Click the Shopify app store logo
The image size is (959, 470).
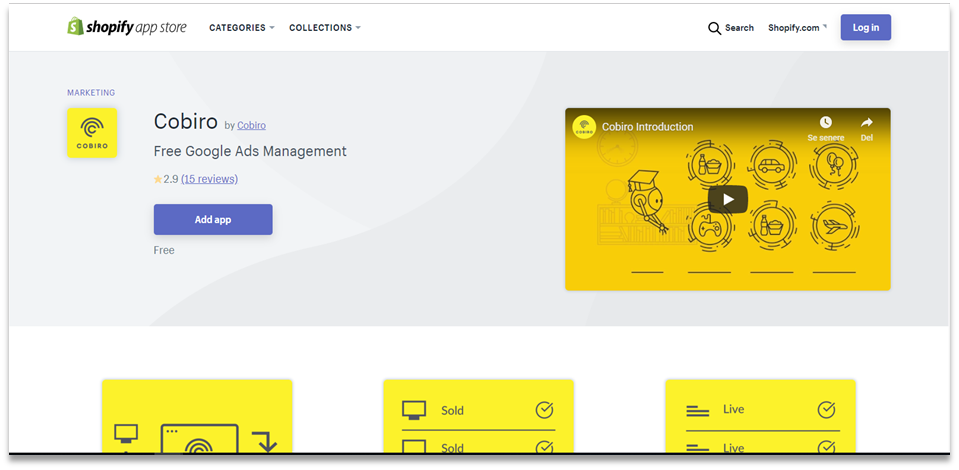tap(127, 27)
